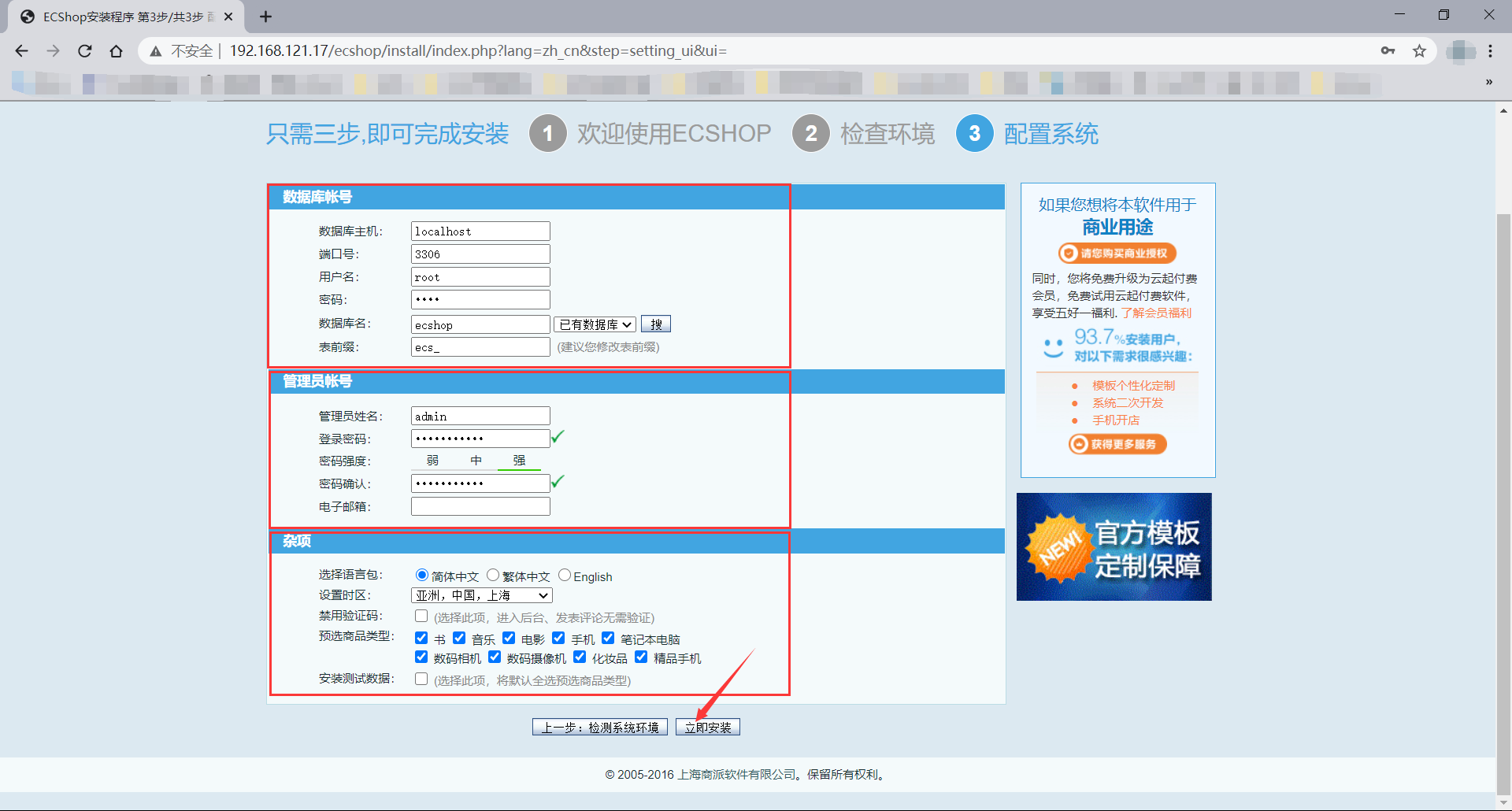Click the table prefix ecs_ field
The height and width of the screenshot is (811, 1512).
point(480,346)
